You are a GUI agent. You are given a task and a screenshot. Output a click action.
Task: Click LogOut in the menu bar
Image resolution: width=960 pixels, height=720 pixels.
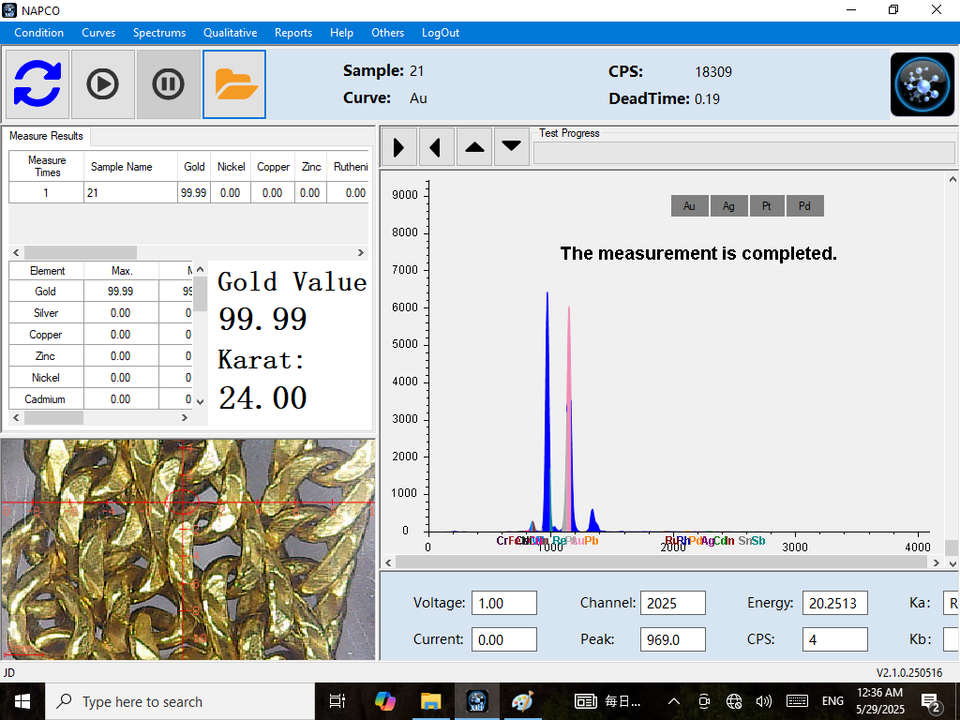click(440, 33)
